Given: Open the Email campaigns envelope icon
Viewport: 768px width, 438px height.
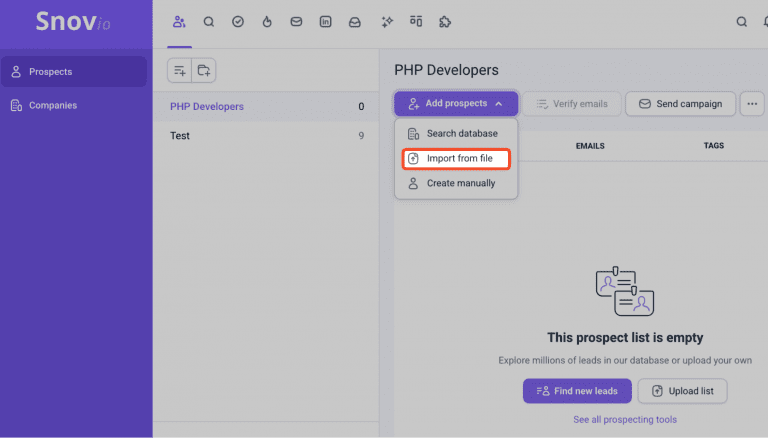Looking at the screenshot, I should pyautogui.click(x=296, y=22).
